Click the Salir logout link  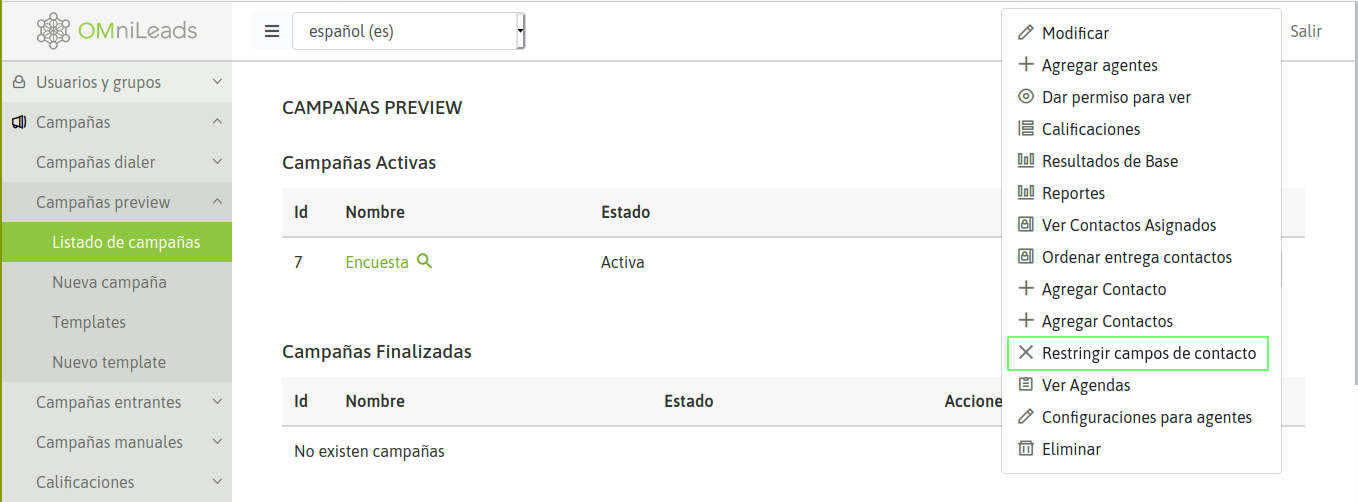(1305, 31)
